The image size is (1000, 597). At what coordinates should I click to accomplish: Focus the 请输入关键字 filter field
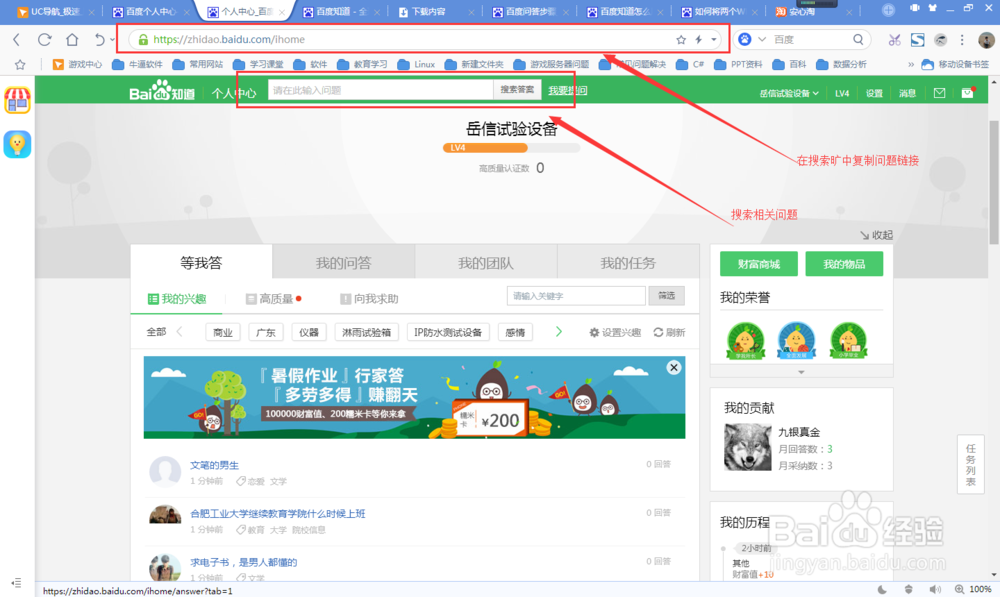(x=576, y=296)
